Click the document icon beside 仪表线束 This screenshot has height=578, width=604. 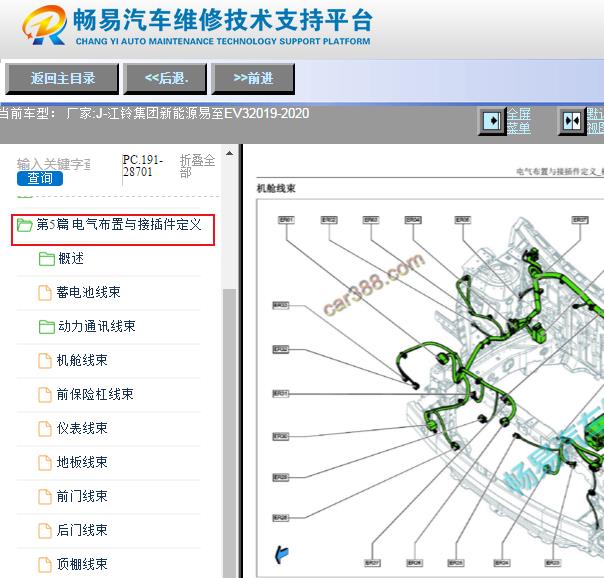click(x=45, y=429)
